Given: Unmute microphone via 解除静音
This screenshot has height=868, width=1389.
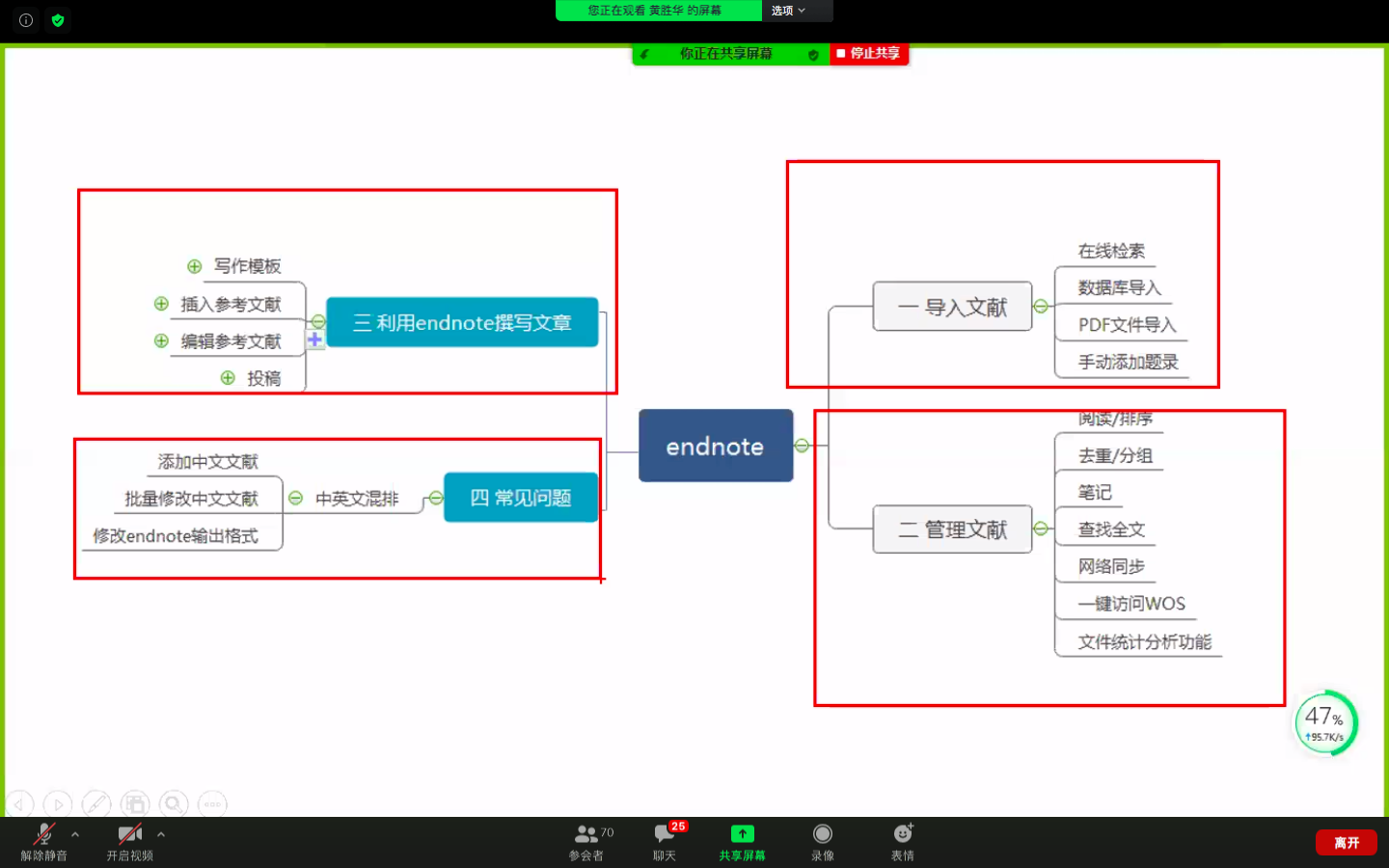Looking at the screenshot, I should 44,842.
